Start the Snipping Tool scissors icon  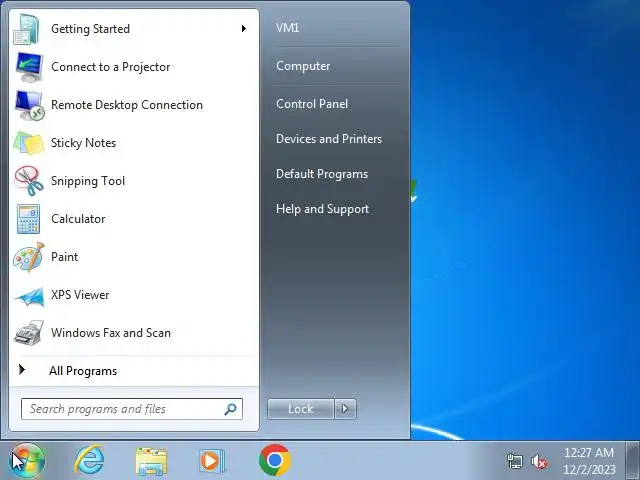[x=29, y=181]
